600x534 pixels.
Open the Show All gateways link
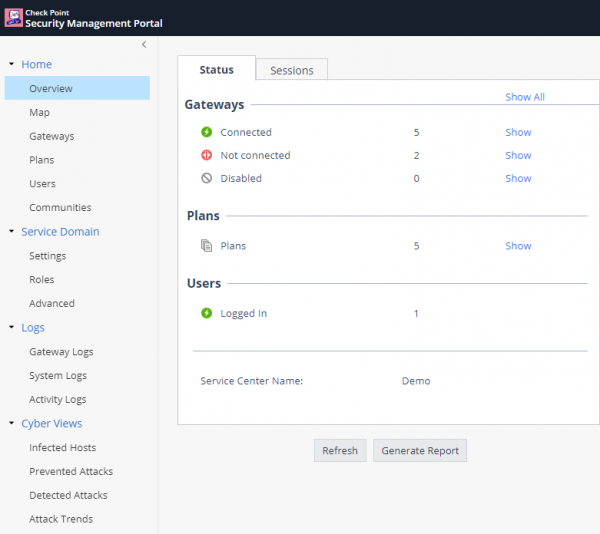pyautogui.click(x=525, y=97)
